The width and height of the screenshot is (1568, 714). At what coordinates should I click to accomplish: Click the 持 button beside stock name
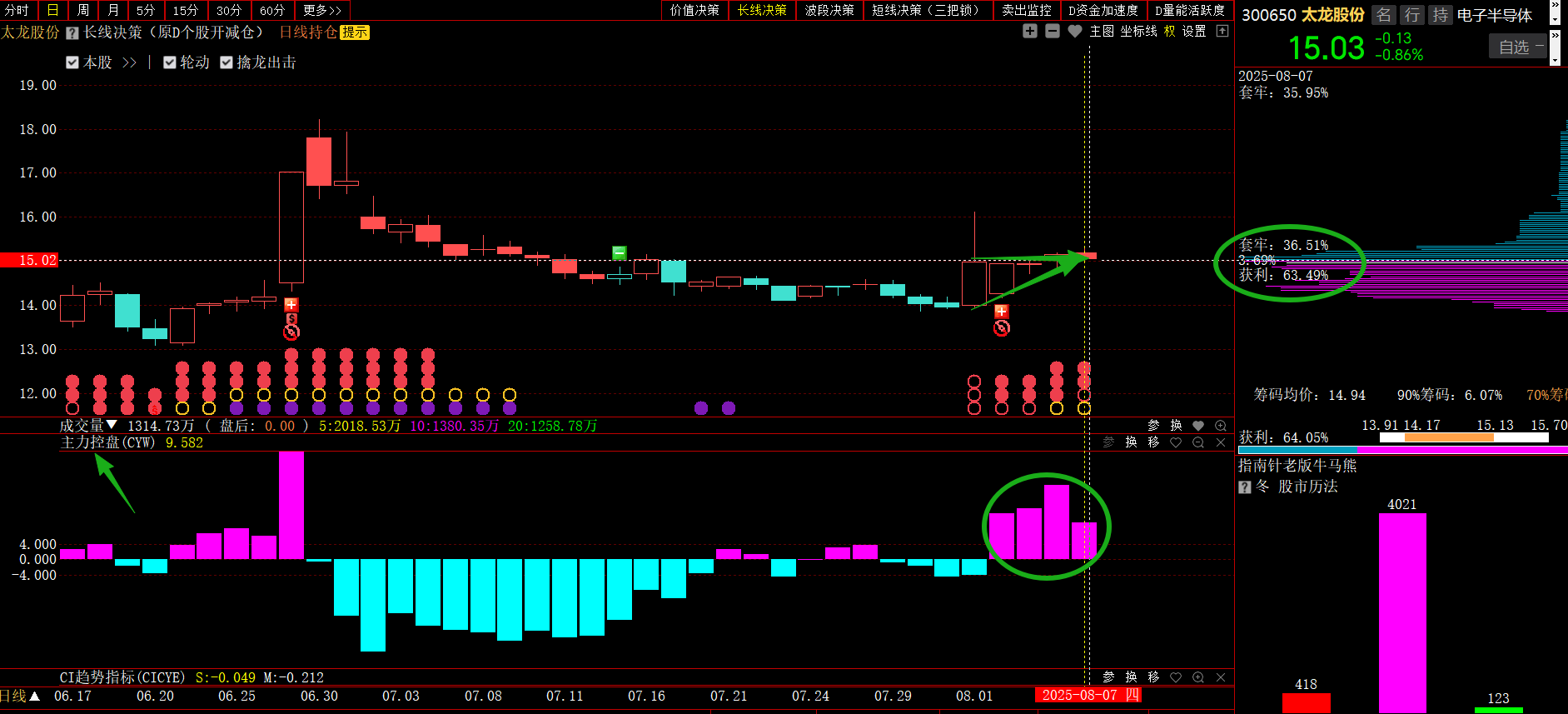(1441, 15)
